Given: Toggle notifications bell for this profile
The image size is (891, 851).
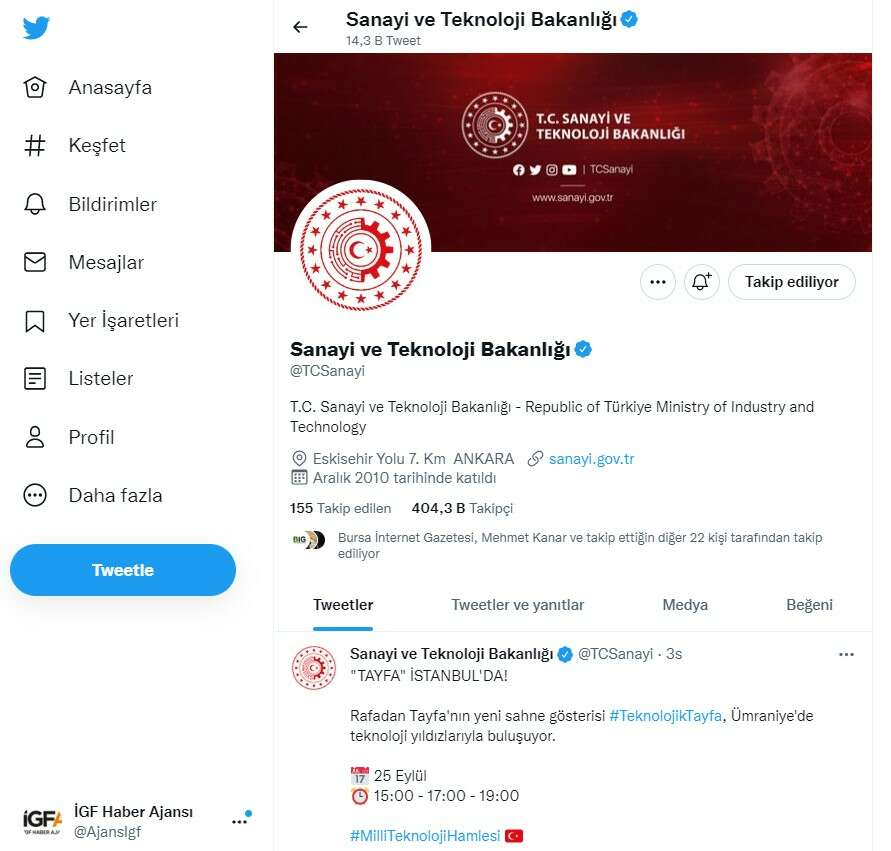Looking at the screenshot, I should (701, 282).
